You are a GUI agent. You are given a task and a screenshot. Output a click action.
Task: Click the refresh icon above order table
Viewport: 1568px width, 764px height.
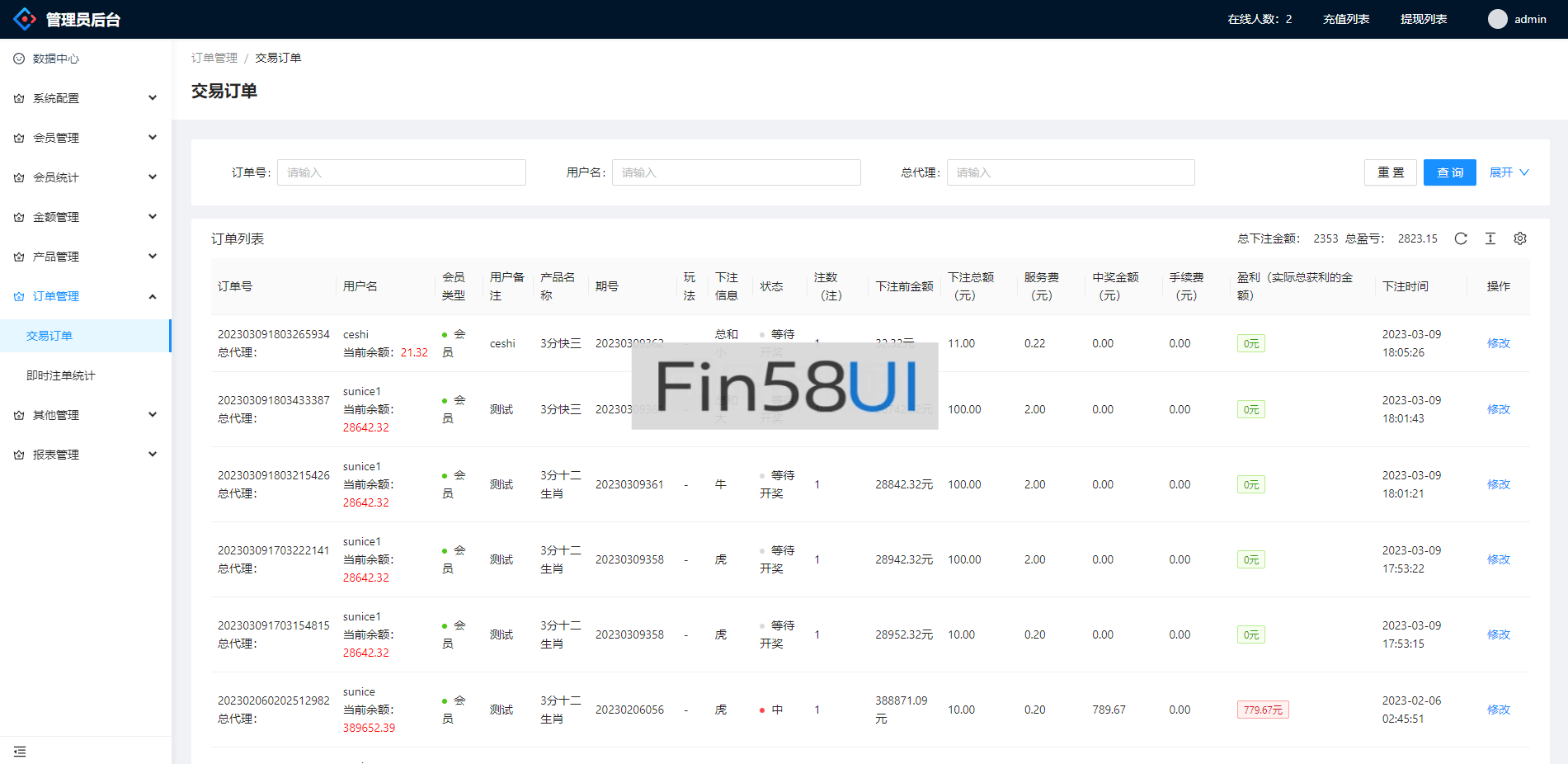[x=1461, y=238]
